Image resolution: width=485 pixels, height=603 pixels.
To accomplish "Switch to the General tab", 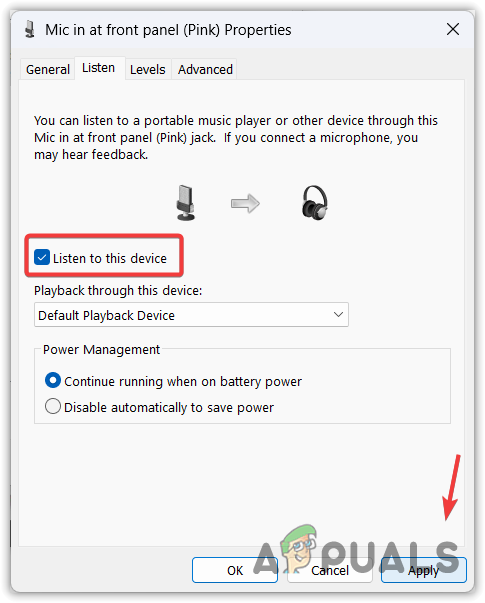I will [x=48, y=70].
